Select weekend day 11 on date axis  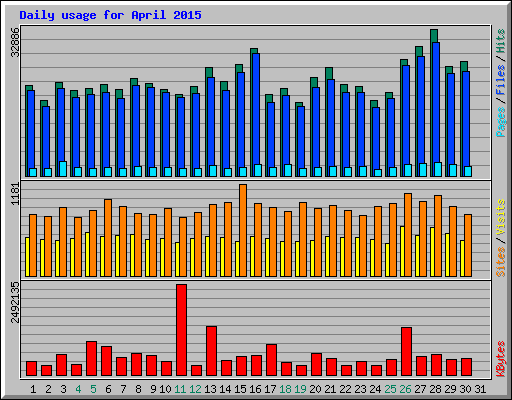180,389
